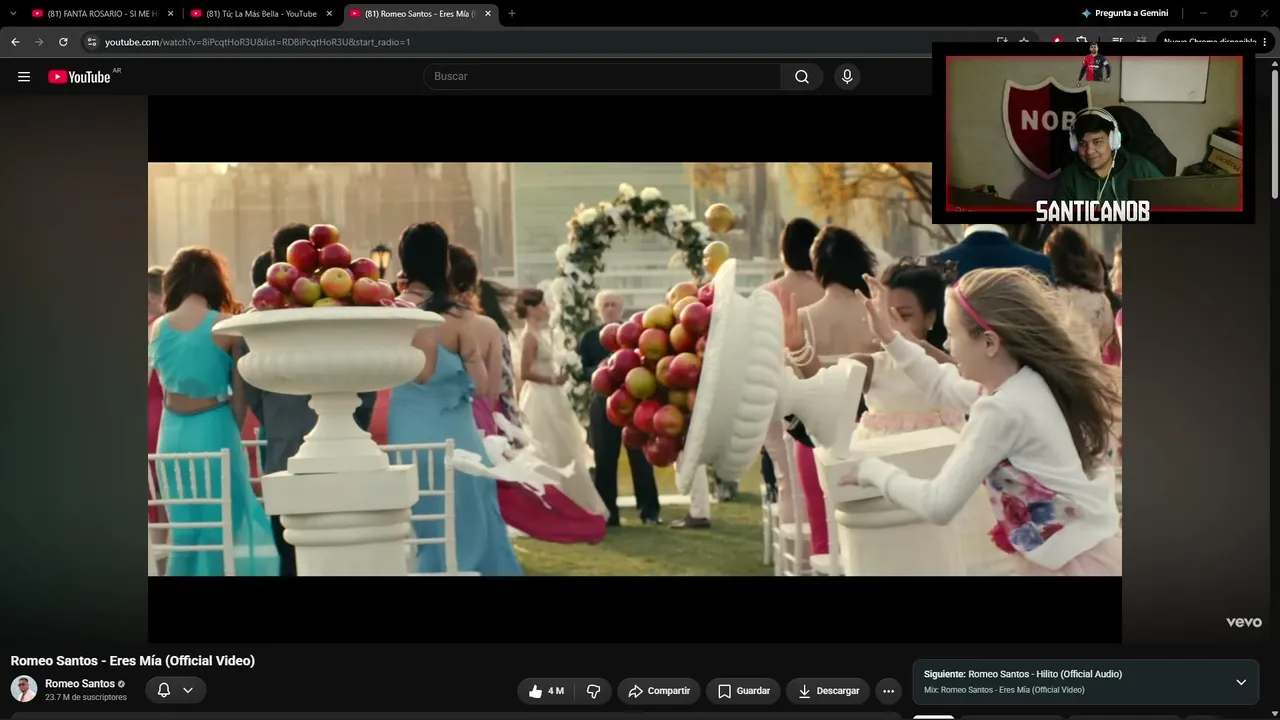This screenshot has height=720, width=1280.
Task: Reload the current page
Action: pos(63,42)
